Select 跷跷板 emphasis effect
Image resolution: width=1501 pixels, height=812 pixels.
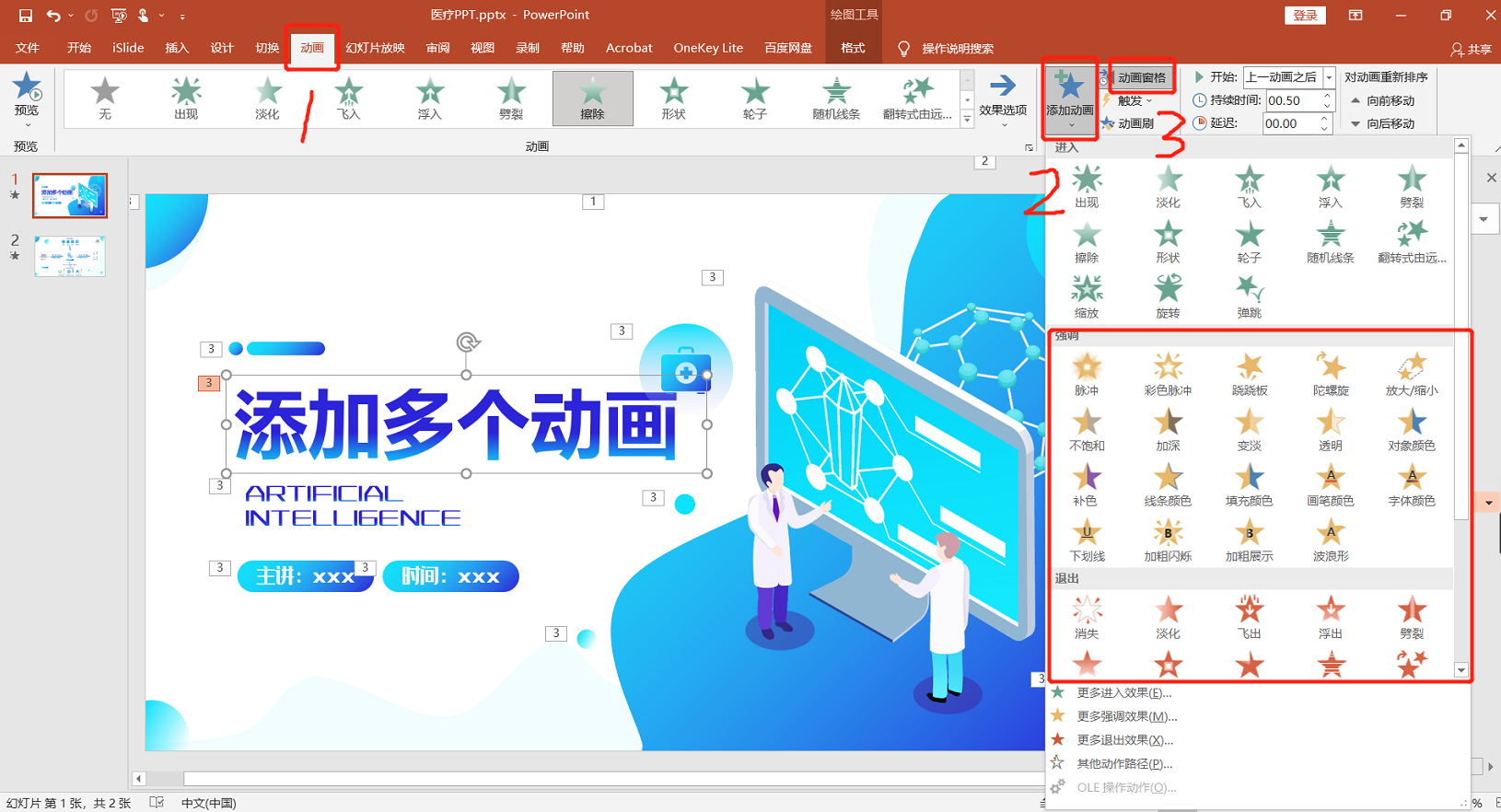coord(1249,375)
